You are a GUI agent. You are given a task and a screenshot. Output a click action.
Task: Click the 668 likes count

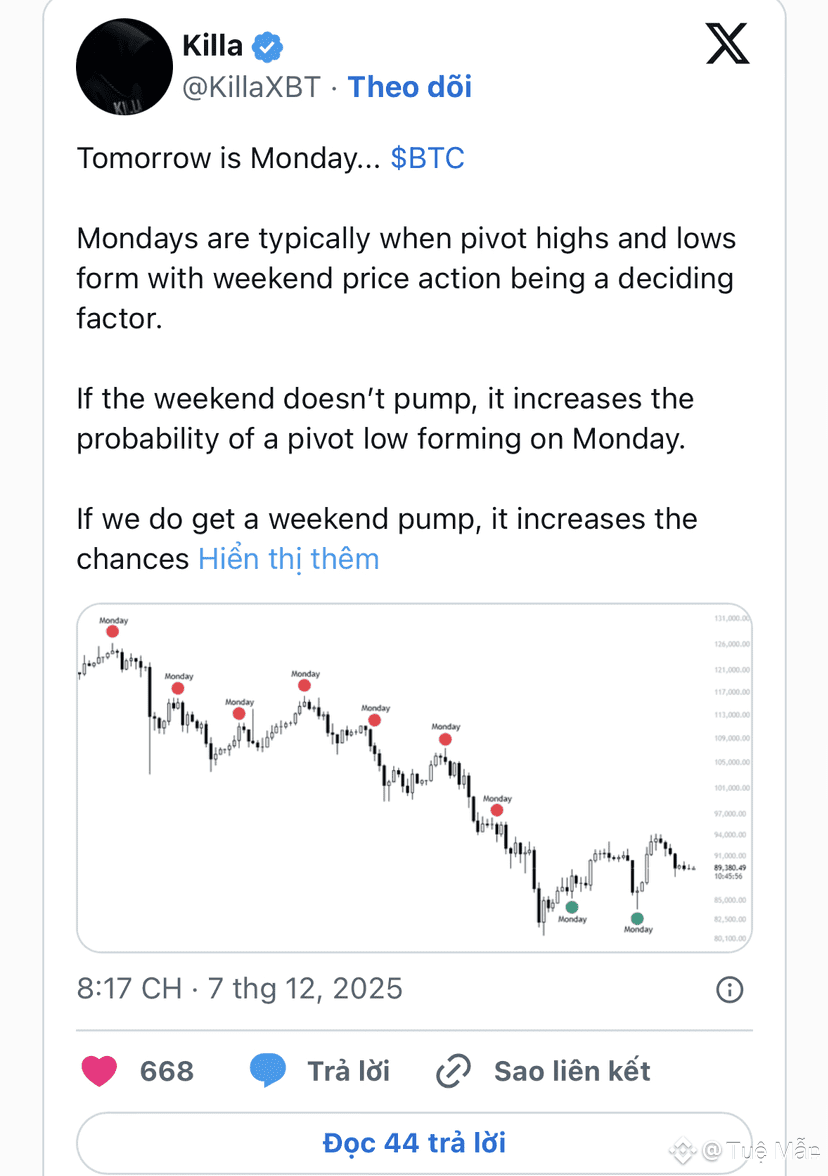(x=167, y=1071)
